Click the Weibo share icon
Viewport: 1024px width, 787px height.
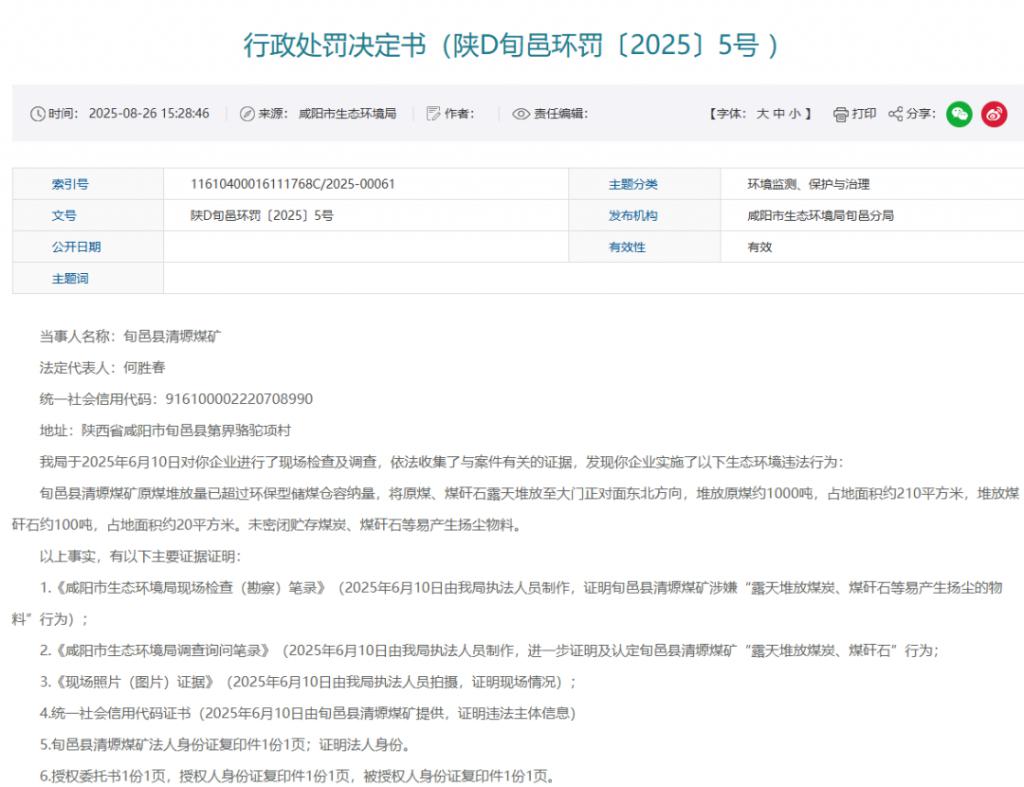tap(993, 114)
